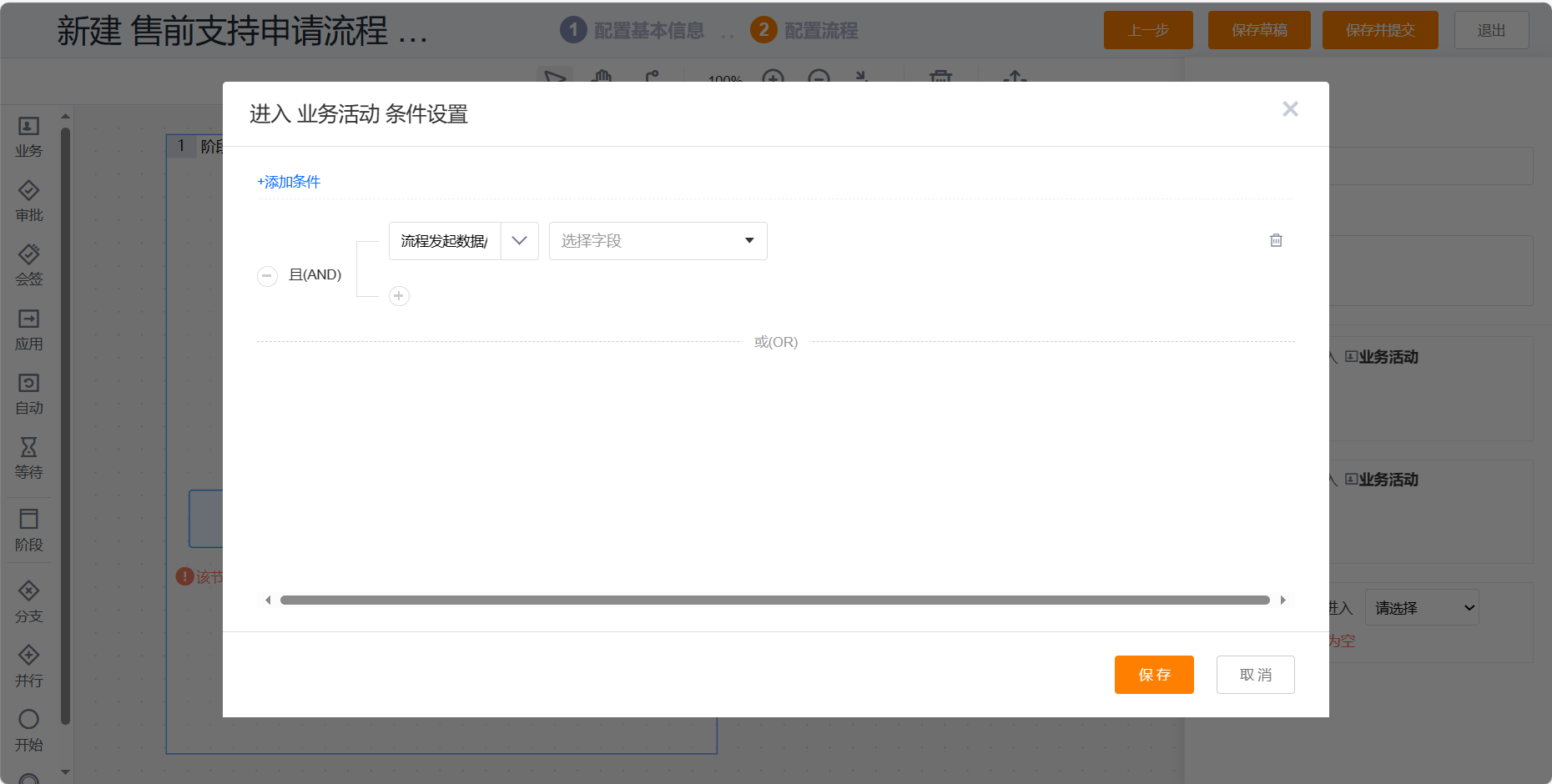The width and height of the screenshot is (1552, 784).
Task: Open the 选择字段 field dropdown
Action: (658, 241)
